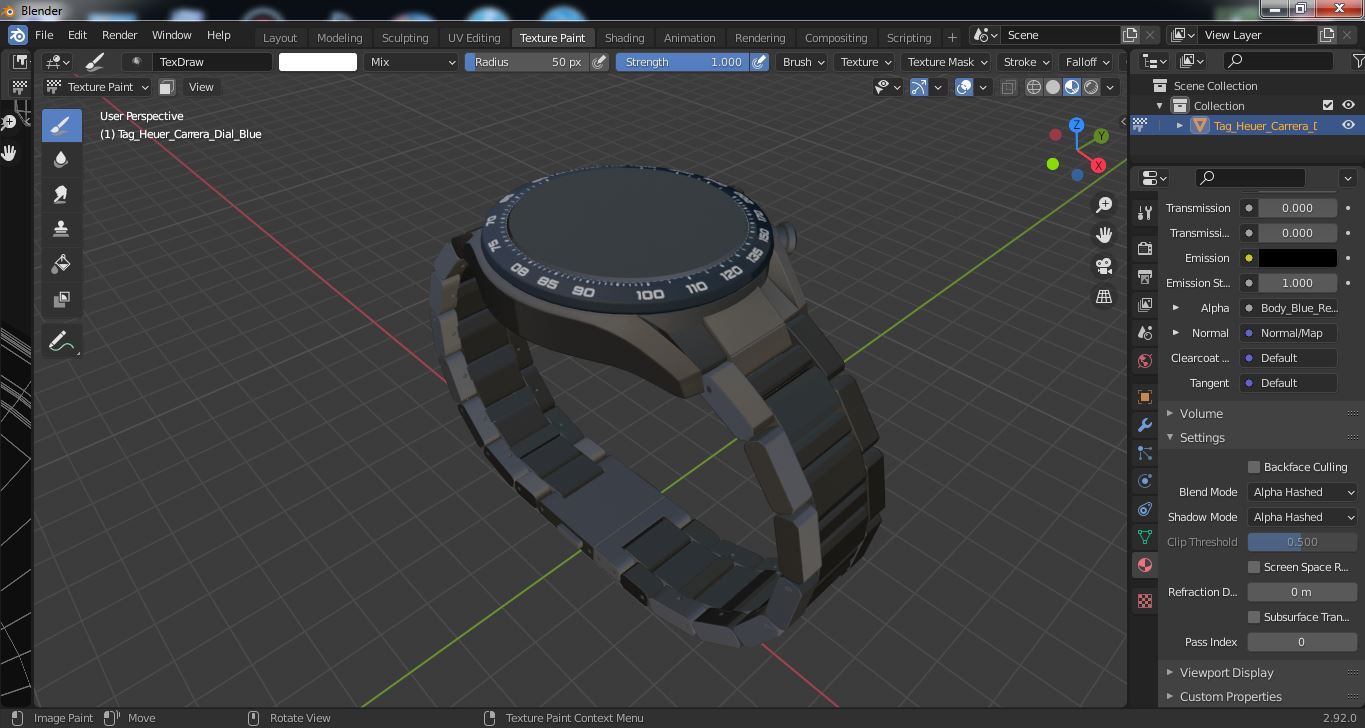1365x728 pixels.
Task: Toggle the show gizmo button
Action: pyautogui.click(x=919, y=87)
